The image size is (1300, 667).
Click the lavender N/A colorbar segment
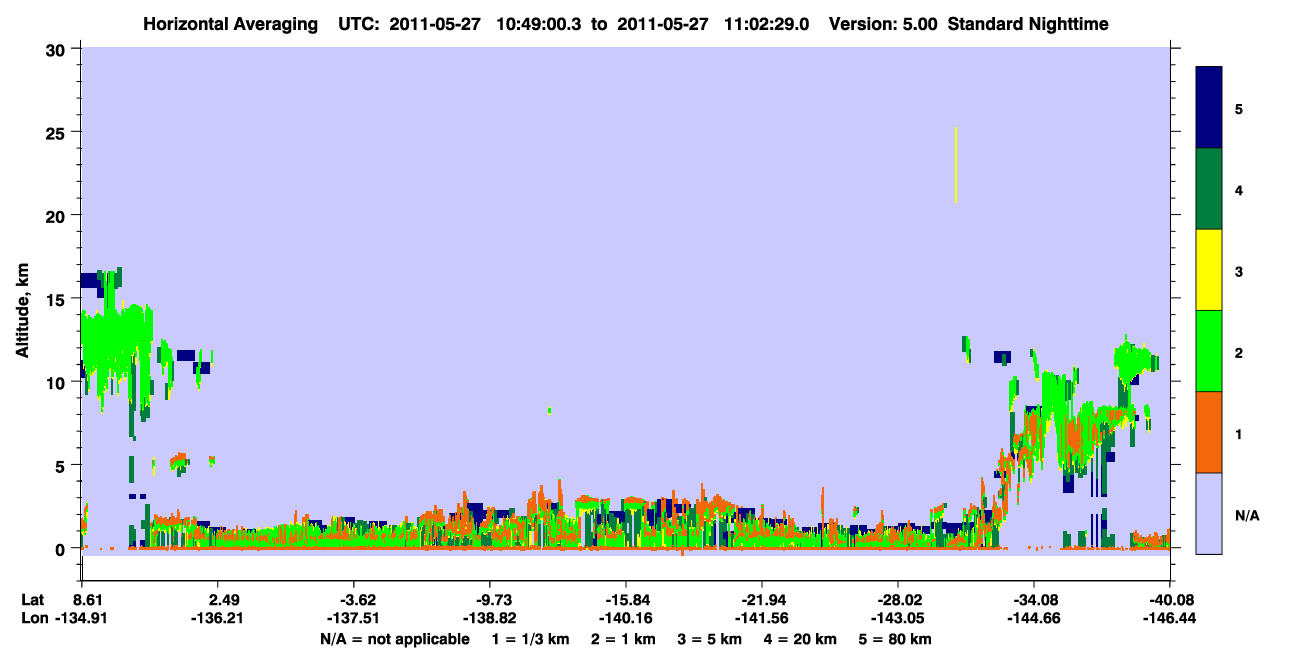1209,513
